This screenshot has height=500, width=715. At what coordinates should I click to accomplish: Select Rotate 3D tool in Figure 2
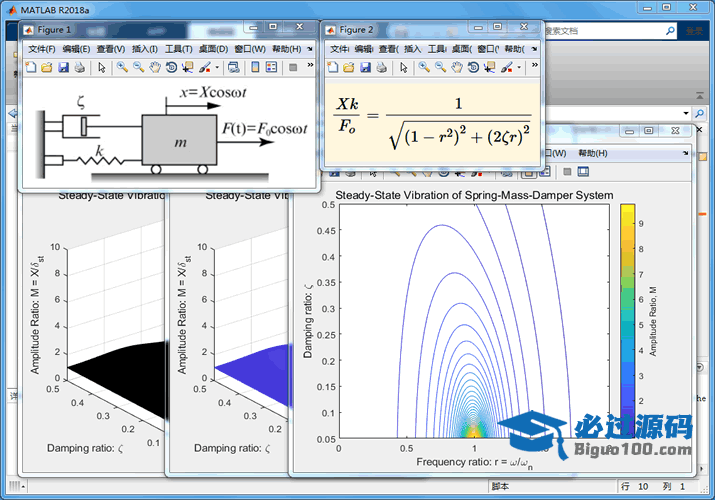[473, 67]
